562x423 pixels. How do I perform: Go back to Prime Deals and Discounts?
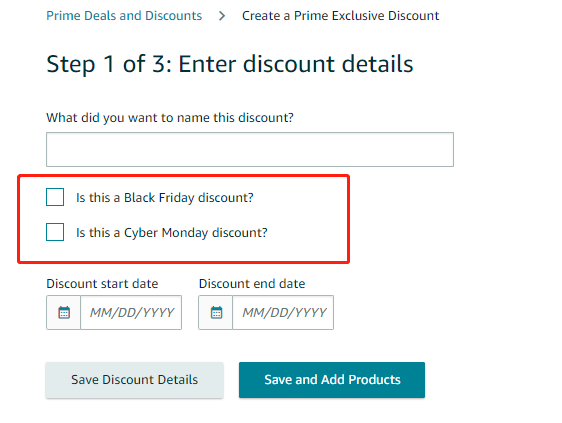coord(124,16)
